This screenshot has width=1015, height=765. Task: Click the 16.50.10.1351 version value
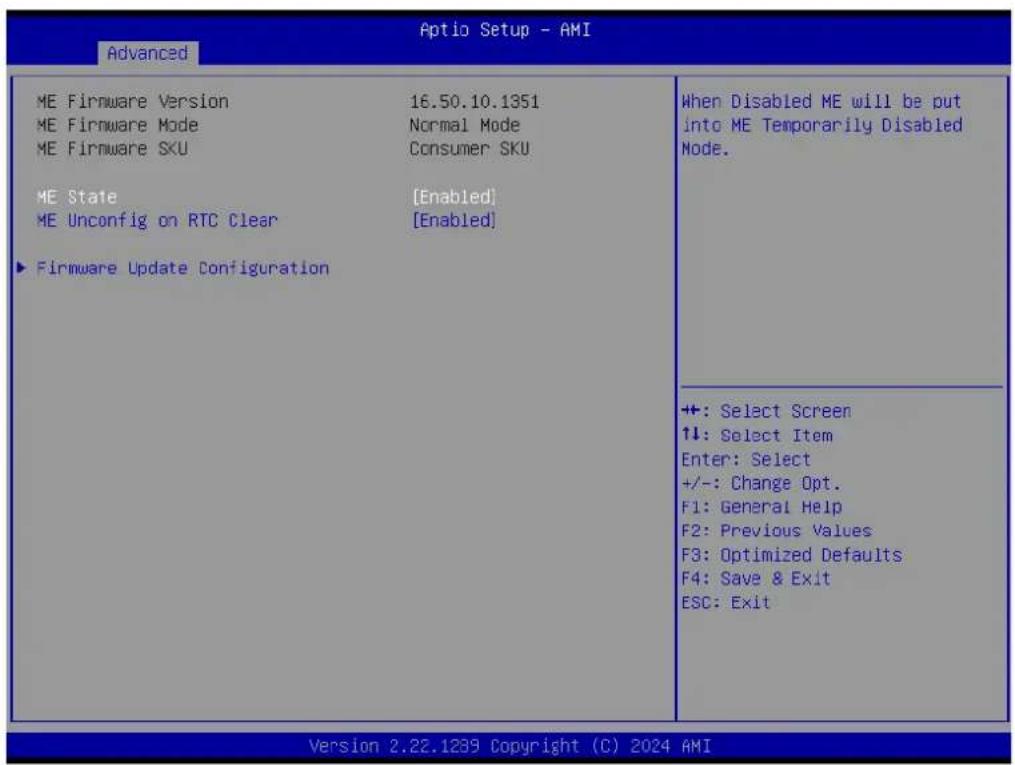[474, 102]
